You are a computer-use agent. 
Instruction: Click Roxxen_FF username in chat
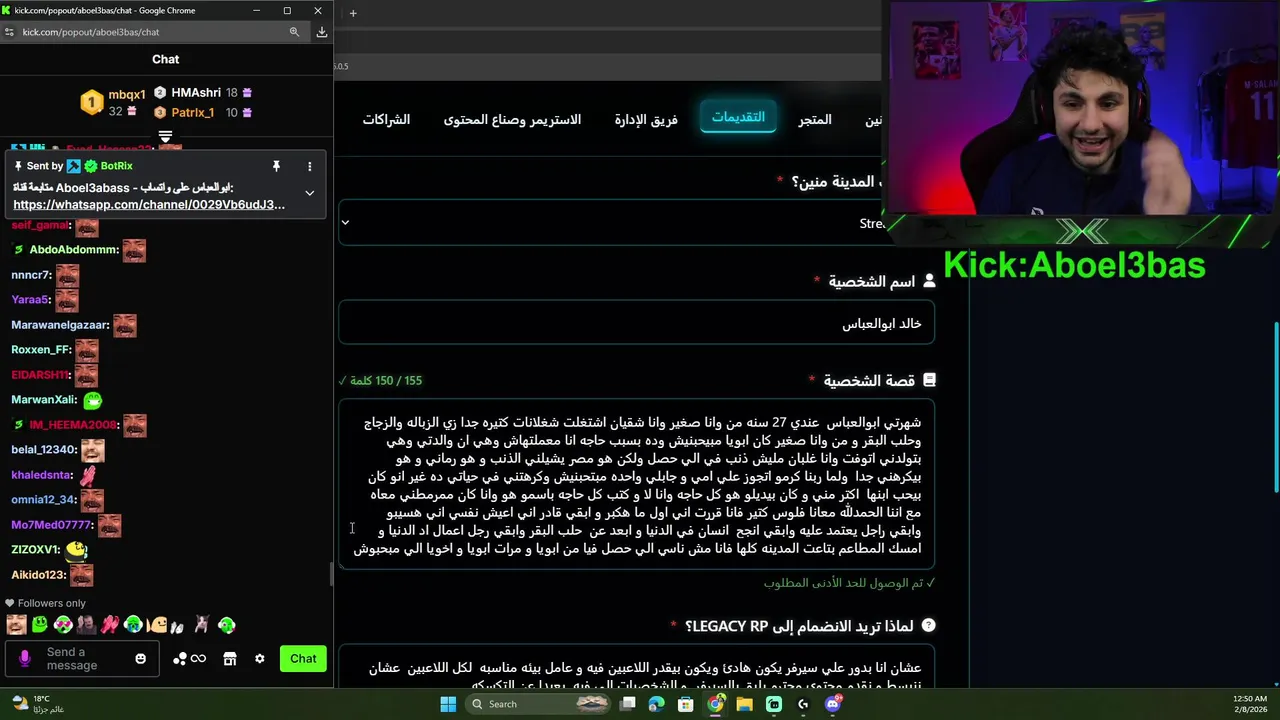(41, 350)
